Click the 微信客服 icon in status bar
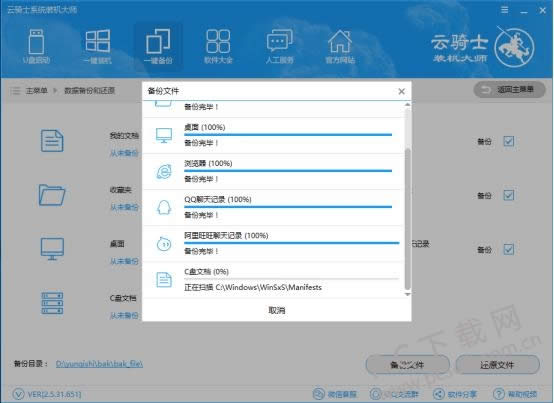 [x=319, y=394]
